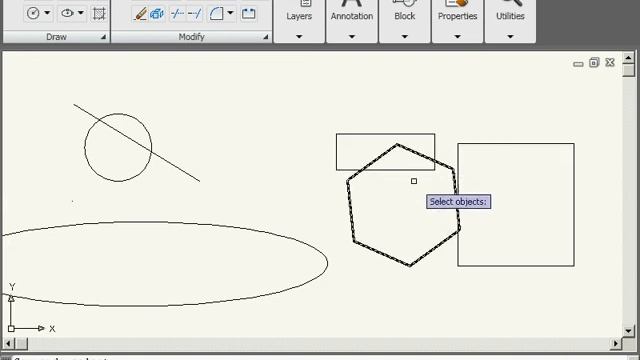Open the Properties ribbon panel

(x=458, y=20)
